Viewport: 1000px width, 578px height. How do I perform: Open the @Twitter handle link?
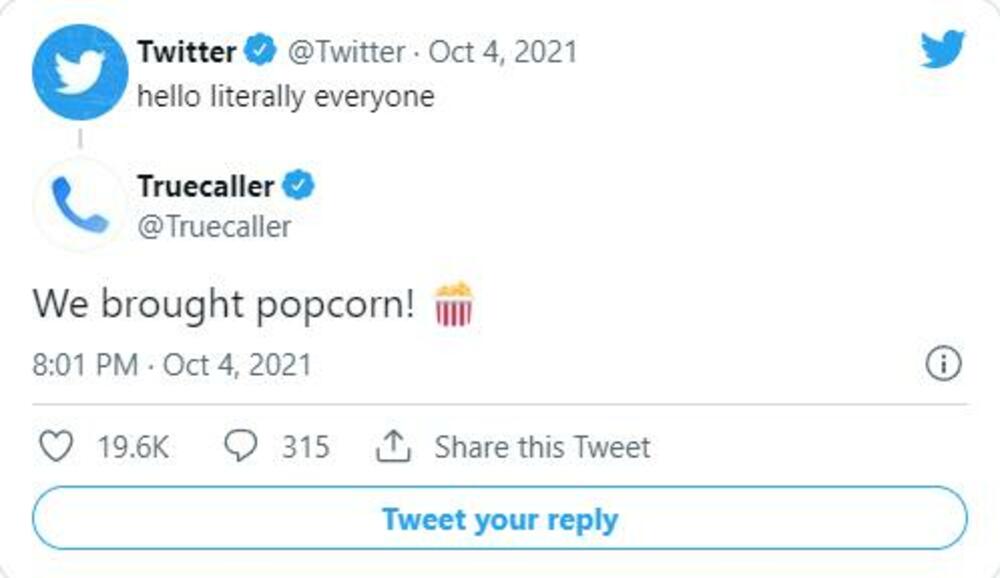pyautogui.click(x=346, y=51)
